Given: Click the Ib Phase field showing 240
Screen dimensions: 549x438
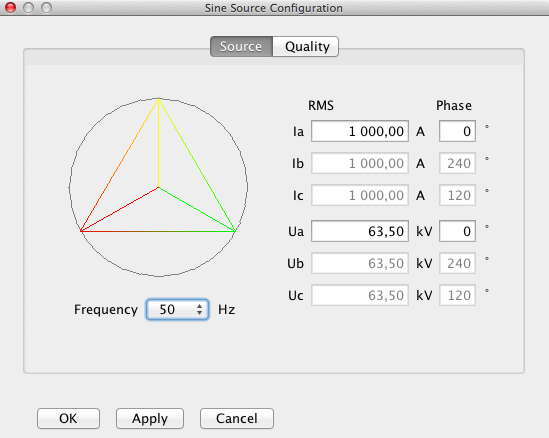Looking at the screenshot, I should pyautogui.click(x=457, y=163).
